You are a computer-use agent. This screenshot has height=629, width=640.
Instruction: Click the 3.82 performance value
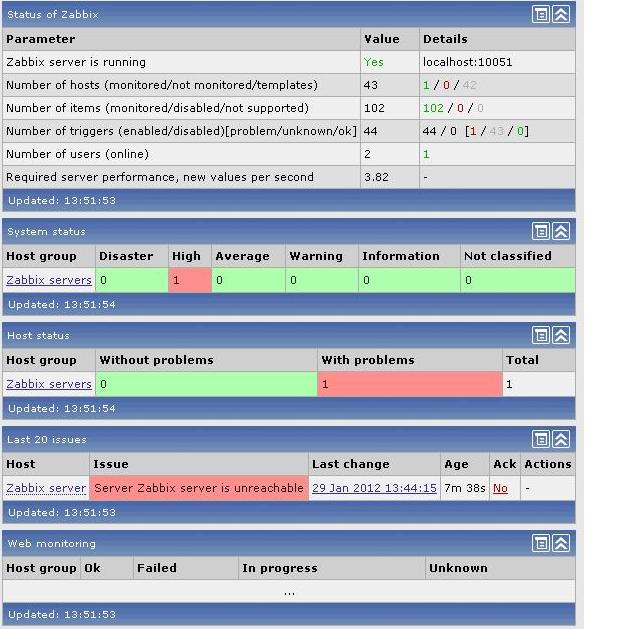(376, 177)
